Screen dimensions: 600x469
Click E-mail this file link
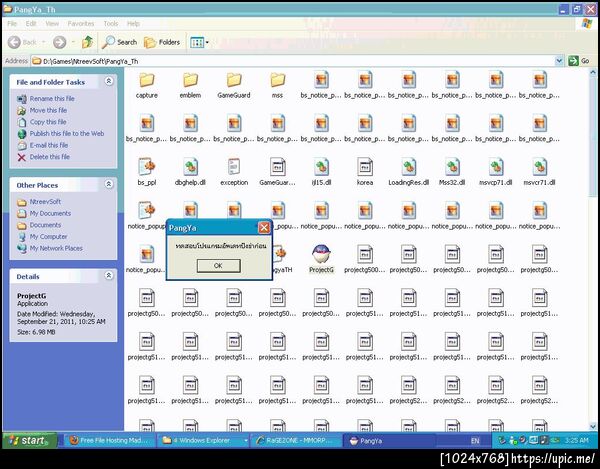[49, 145]
